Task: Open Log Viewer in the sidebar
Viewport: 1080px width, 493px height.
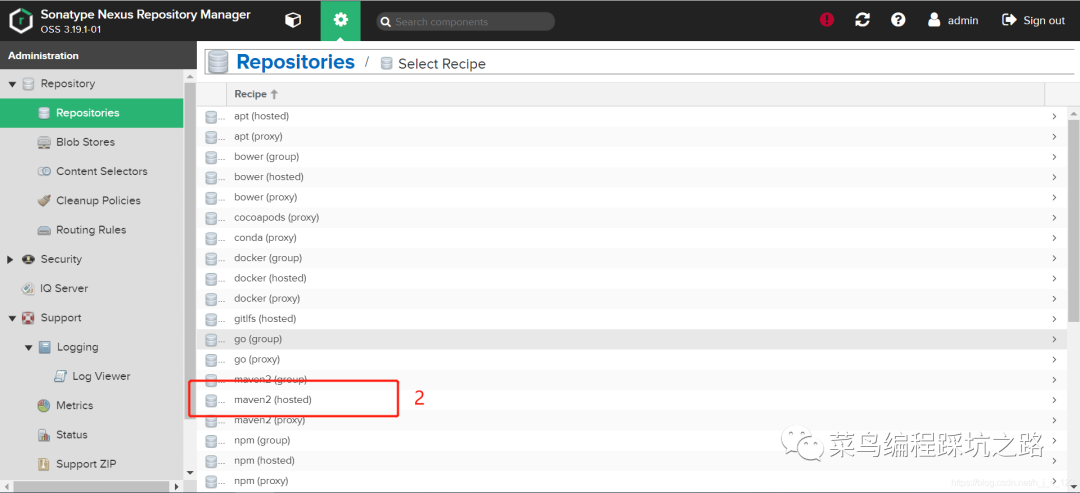Action: tap(92, 377)
